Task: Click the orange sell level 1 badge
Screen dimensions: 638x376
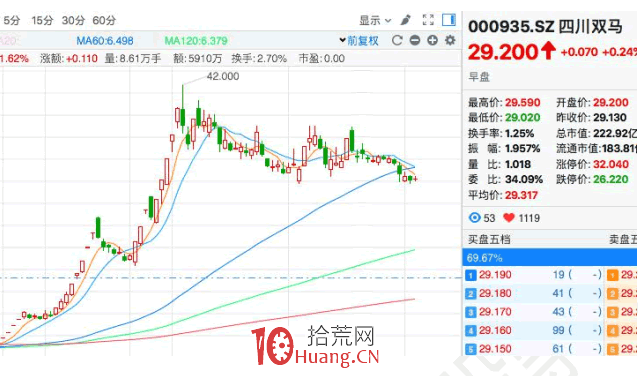Action: [612, 275]
